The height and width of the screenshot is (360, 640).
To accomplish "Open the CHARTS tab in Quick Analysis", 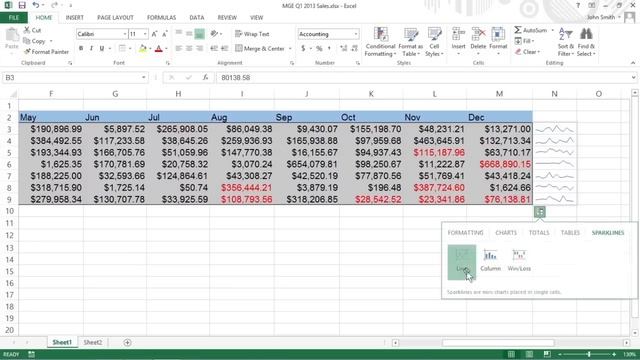I will point(506,233).
